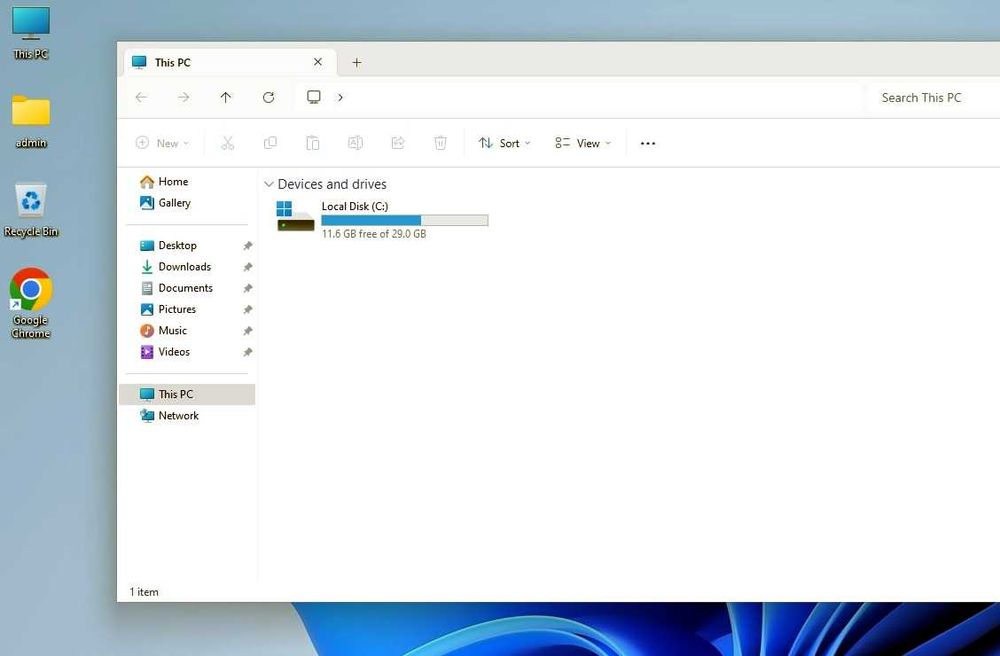Click the monitor icon in the address bar
Image resolution: width=1000 pixels, height=656 pixels.
click(x=314, y=97)
